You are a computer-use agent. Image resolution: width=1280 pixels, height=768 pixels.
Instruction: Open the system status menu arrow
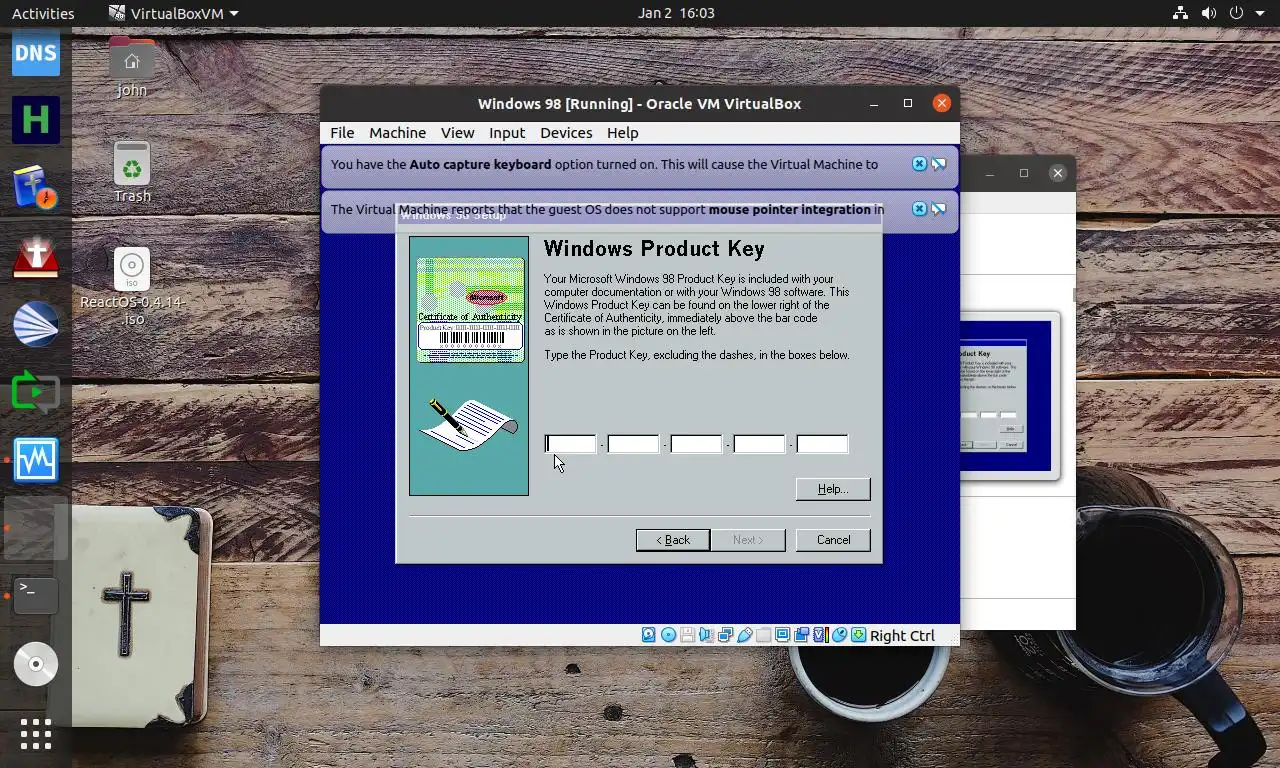(x=1262, y=13)
